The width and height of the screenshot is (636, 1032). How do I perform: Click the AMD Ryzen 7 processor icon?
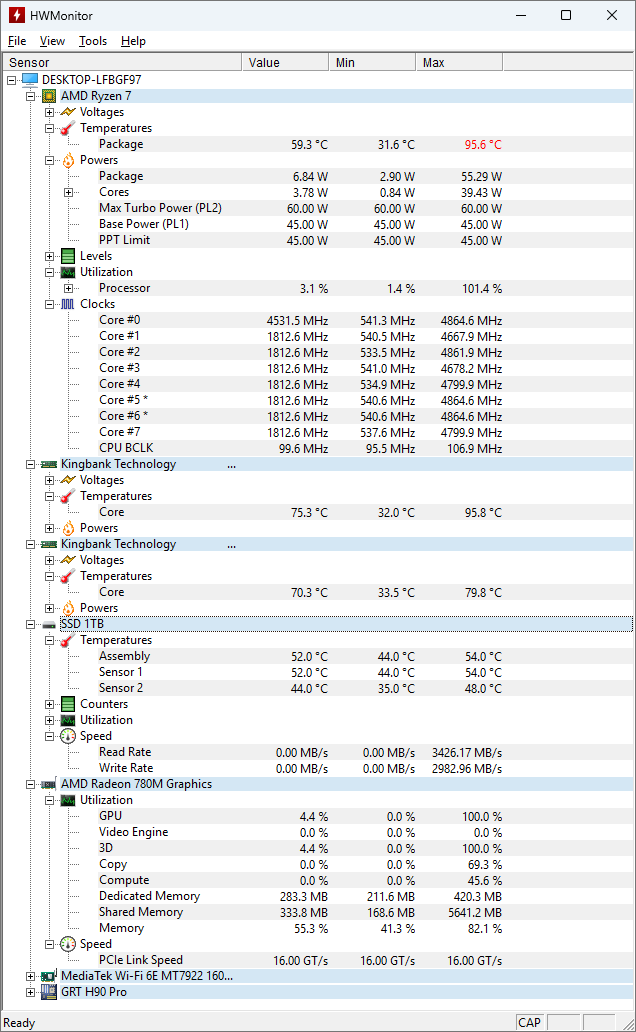point(49,96)
